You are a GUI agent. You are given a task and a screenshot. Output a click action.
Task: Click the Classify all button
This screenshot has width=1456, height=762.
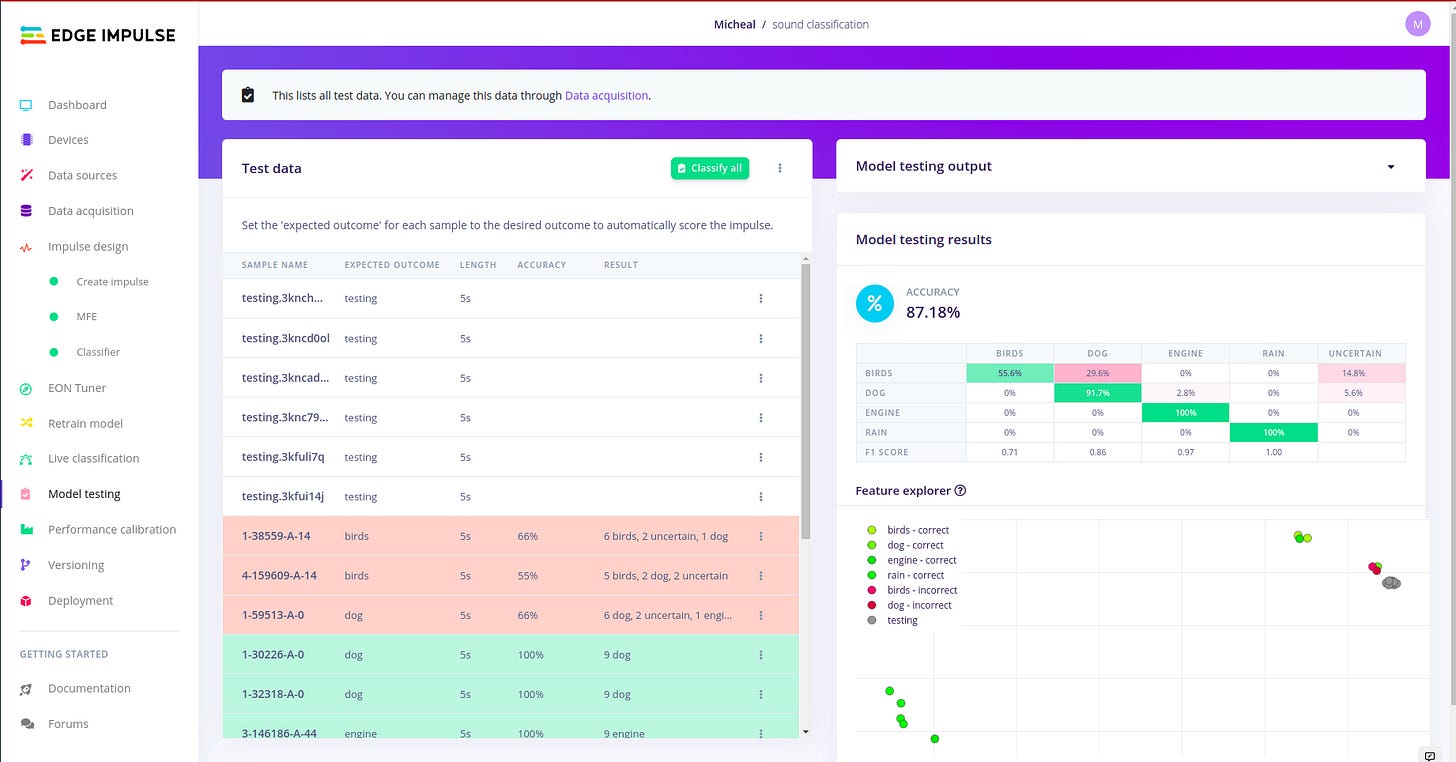click(710, 168)
